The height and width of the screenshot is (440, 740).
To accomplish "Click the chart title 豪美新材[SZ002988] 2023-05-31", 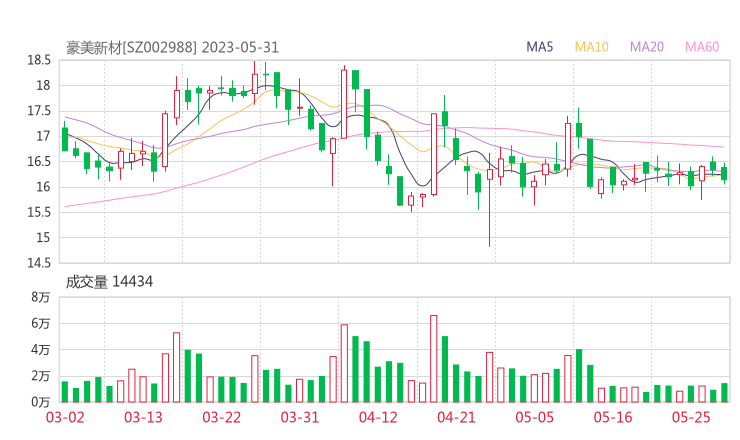I will point(172,48).
